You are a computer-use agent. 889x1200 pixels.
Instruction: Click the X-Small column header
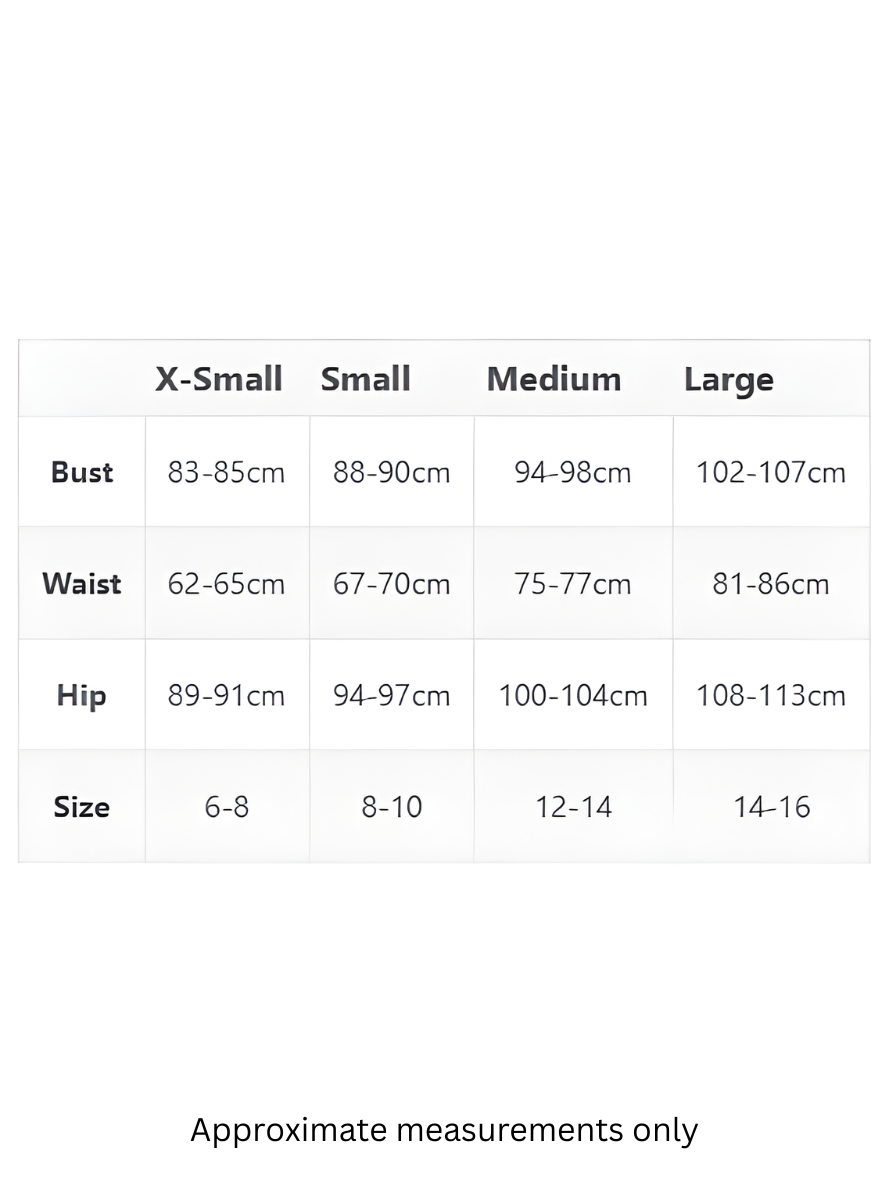(x=219, y=379)
